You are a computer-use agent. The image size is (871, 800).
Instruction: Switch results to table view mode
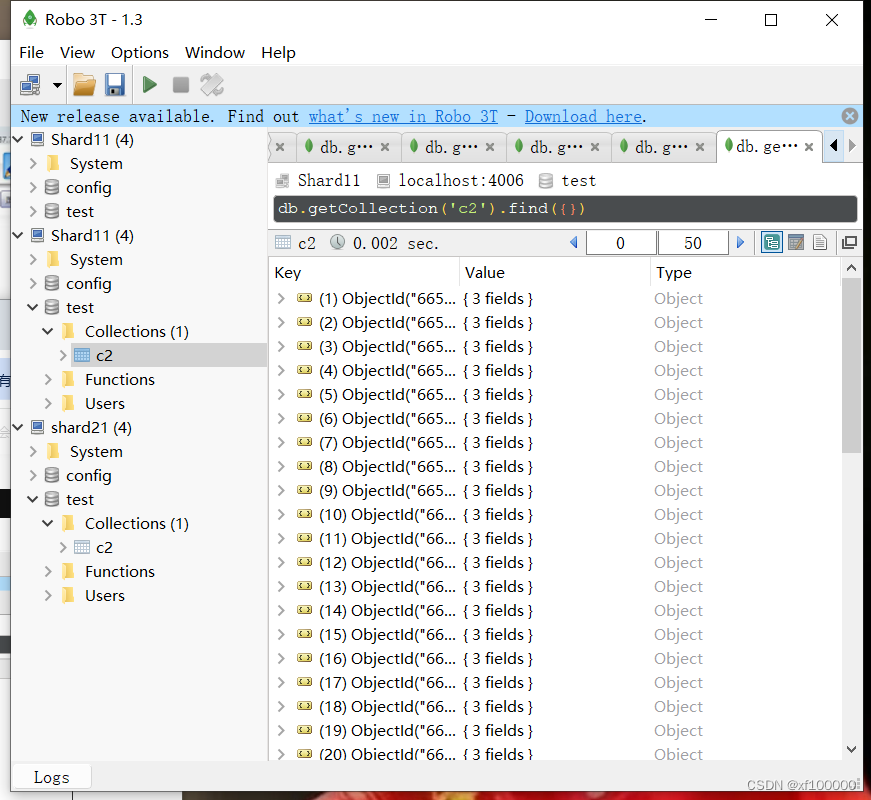[x=797, y=242]
